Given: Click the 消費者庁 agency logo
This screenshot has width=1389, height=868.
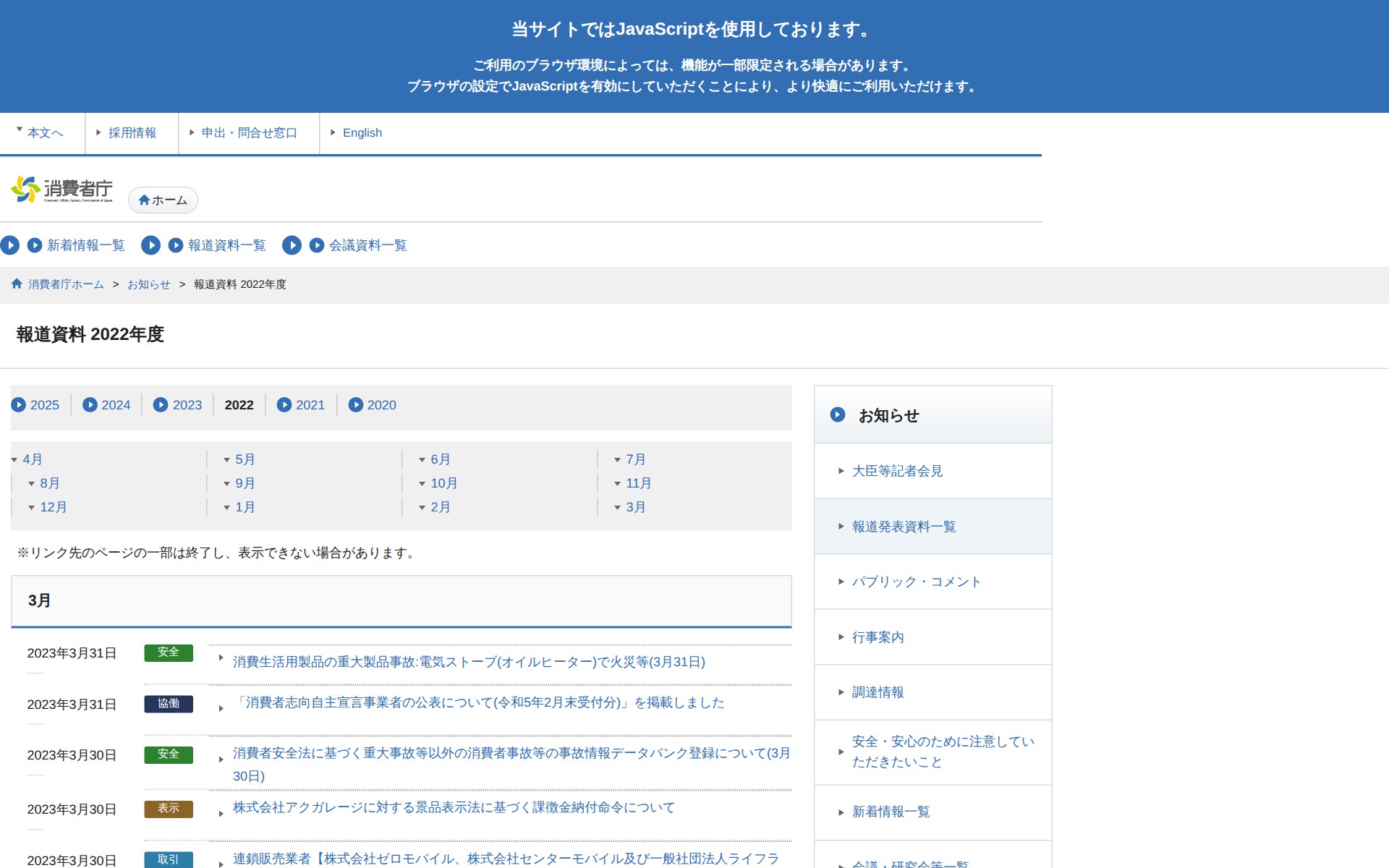Looking at the screenshot, I should tap(62, 189).
